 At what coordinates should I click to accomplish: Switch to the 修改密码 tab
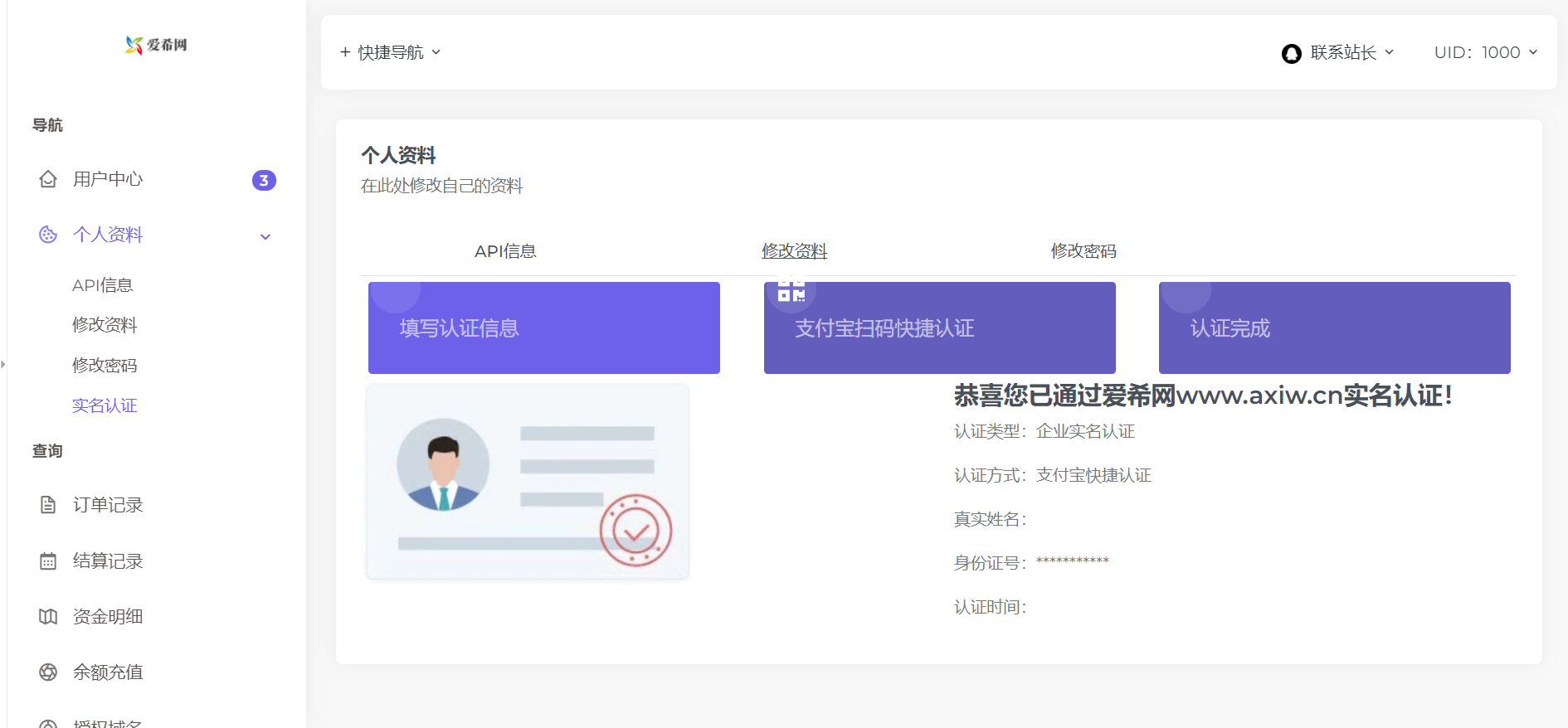[1083, 251]
